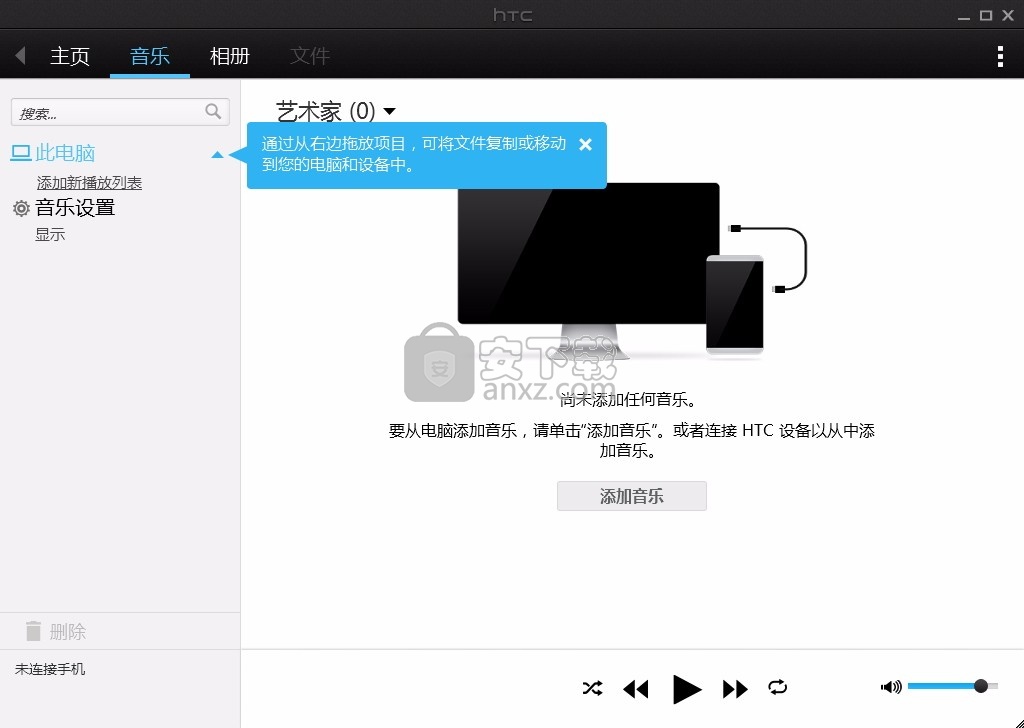Click the search magnifier icon

[x=213, y=112]
